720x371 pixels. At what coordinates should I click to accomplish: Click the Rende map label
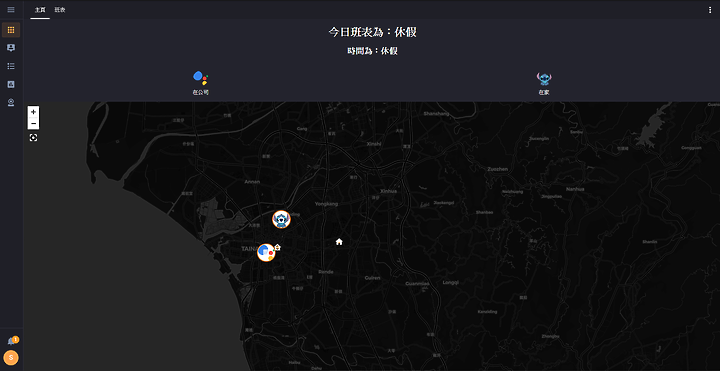coord(326,272)
